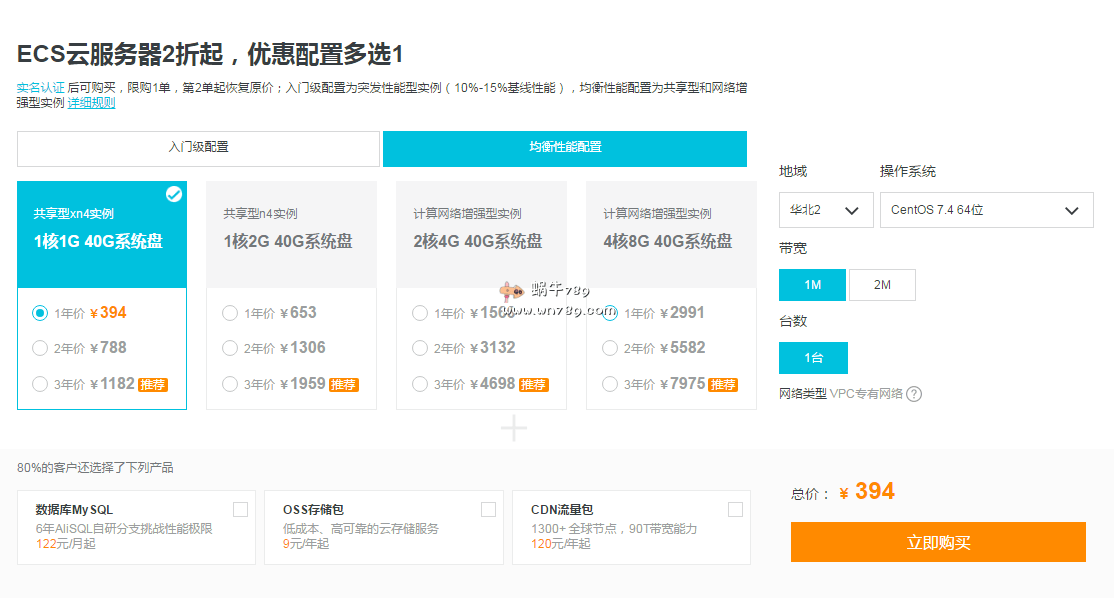Click the 立即购买 buy now button
The width and height of the screenshot is (1114, 598).
(x=938, y=543)
